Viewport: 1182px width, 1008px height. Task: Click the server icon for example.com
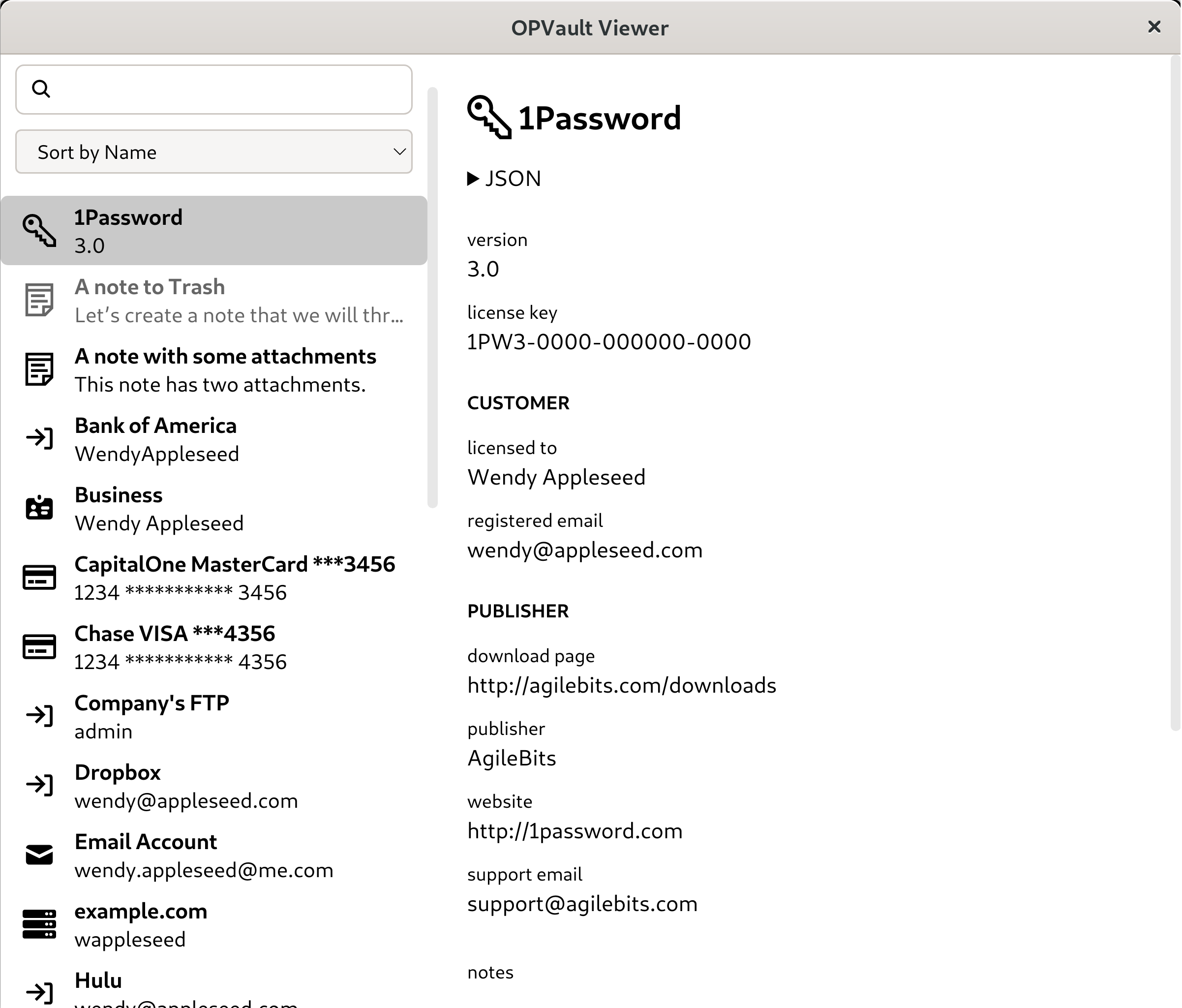tap(39, 923)
